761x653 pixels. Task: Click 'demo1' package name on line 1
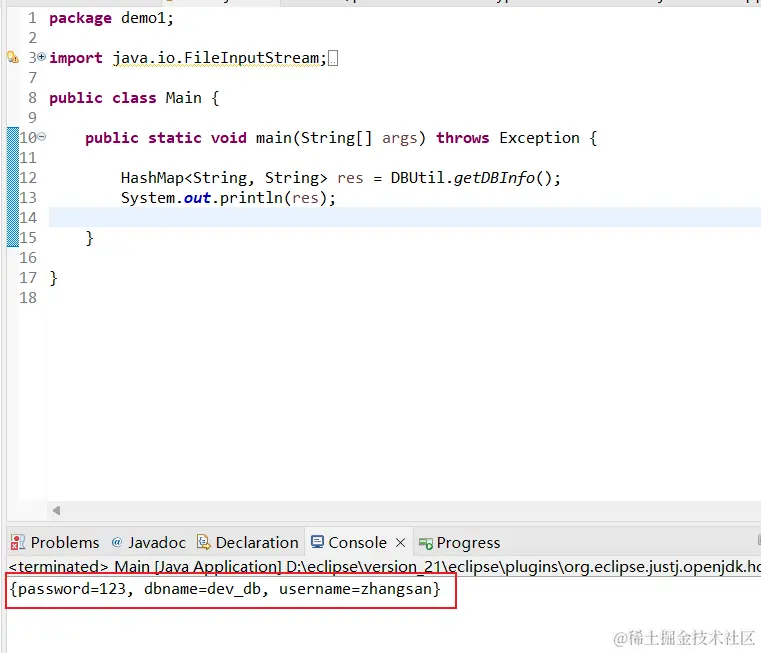pos(143,18)
